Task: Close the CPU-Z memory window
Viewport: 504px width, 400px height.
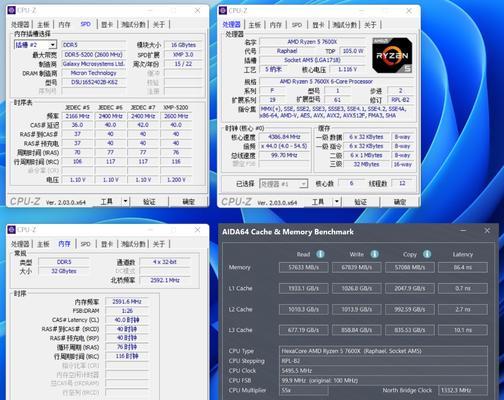Action: (x=197, y=230)
